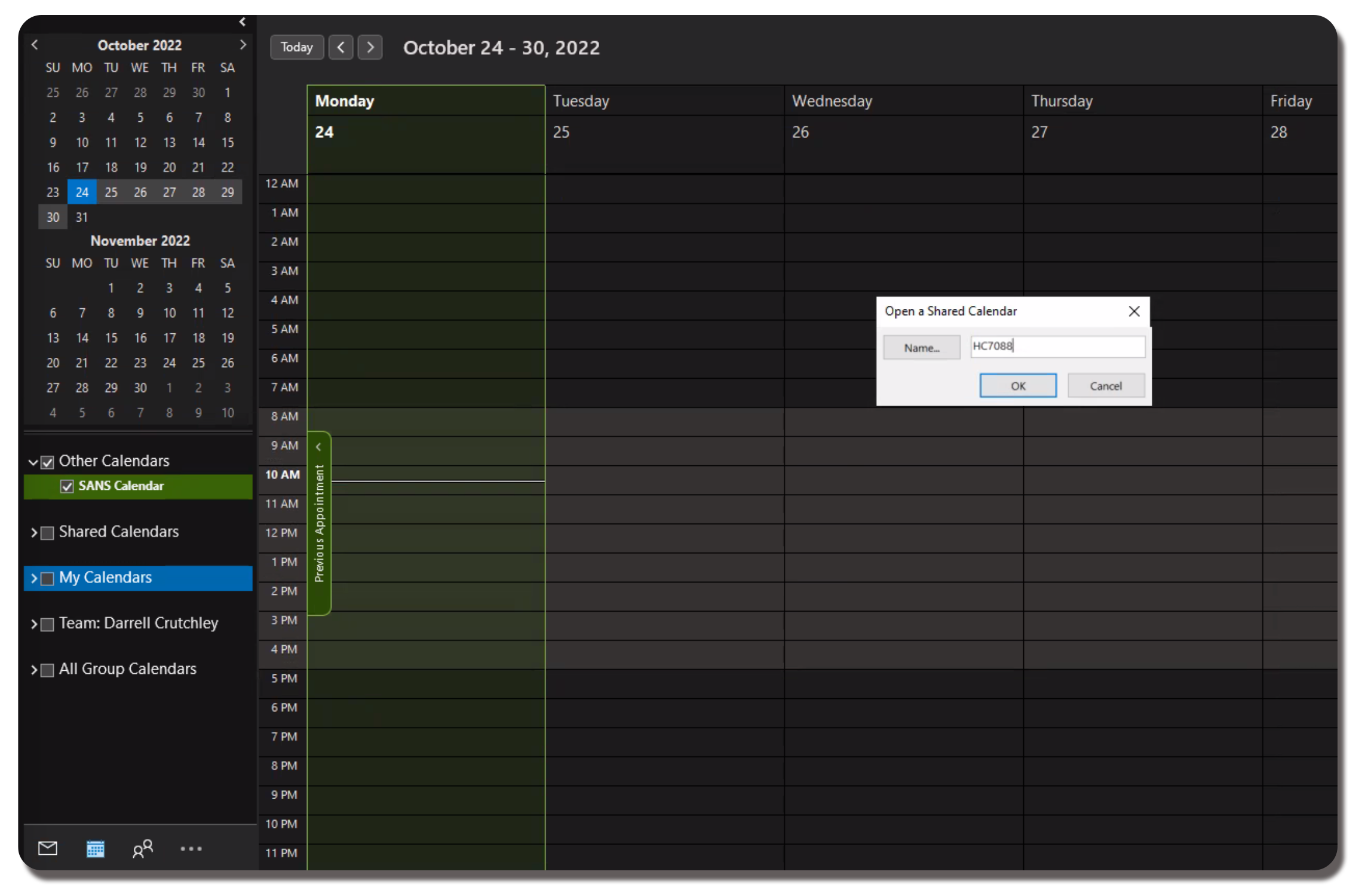Select October 15 in the mini calendar

[x=228, y=142]
